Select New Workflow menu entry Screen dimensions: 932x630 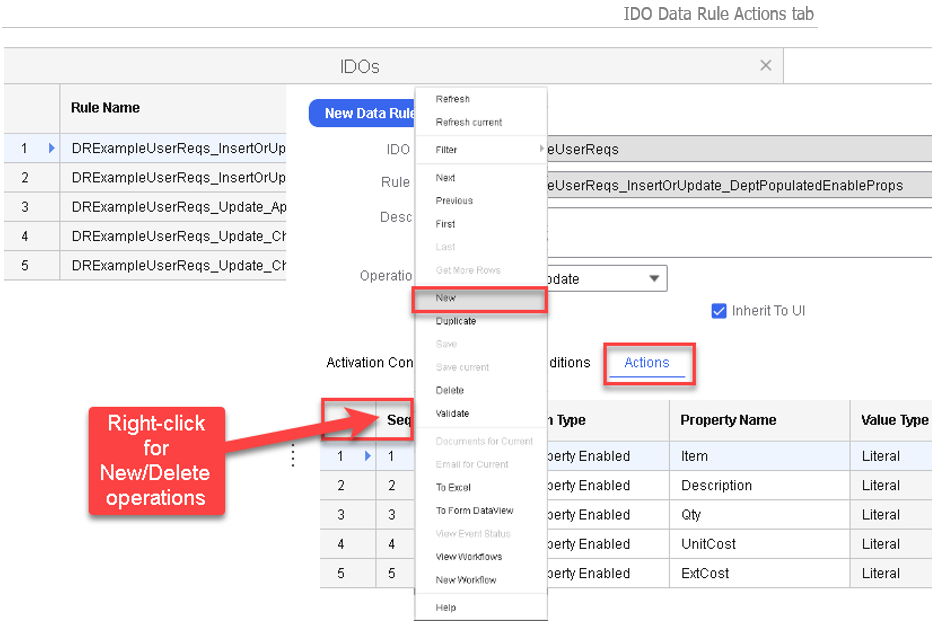(465, 580)
